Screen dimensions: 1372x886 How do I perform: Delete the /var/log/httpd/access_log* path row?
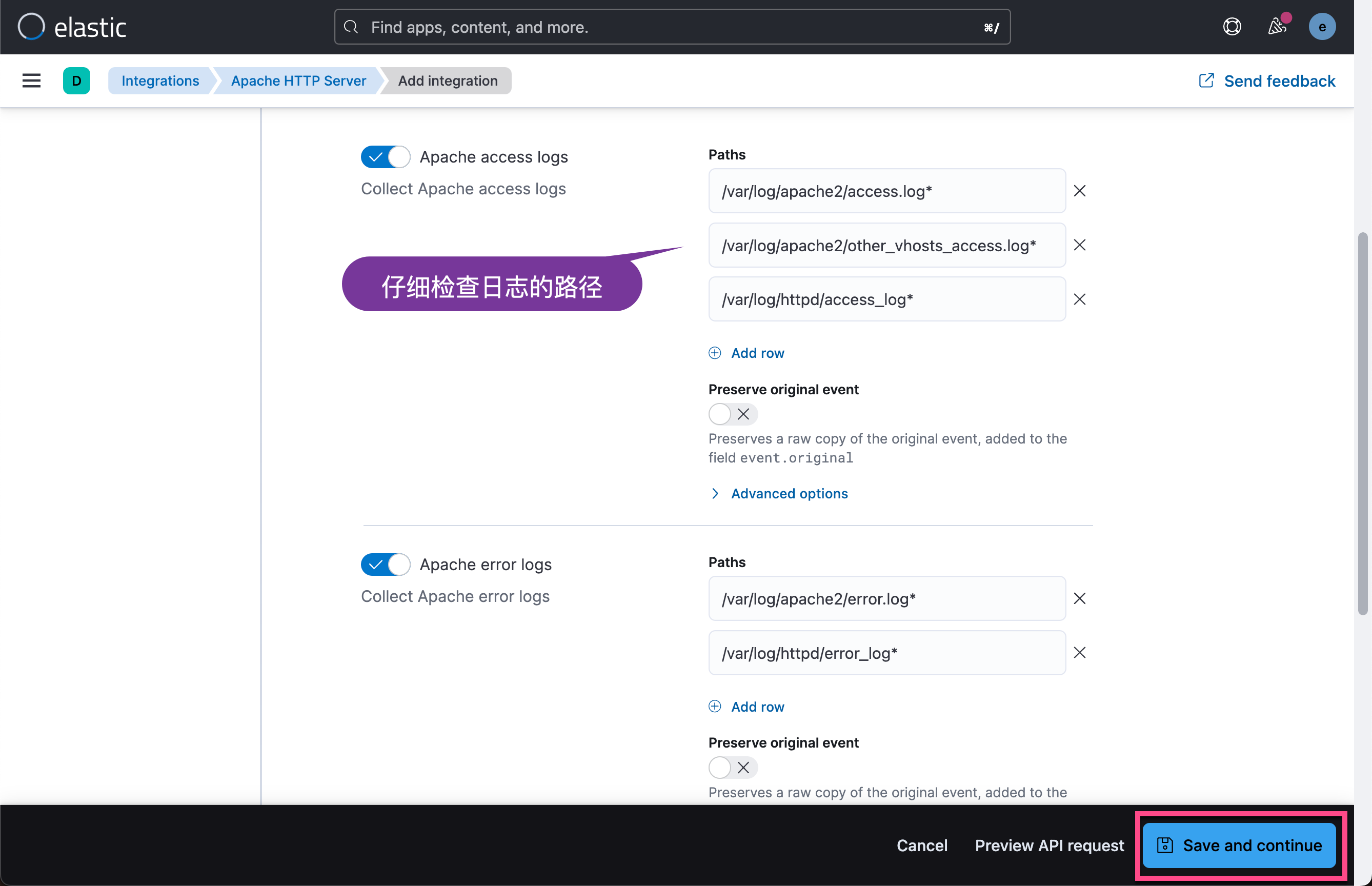(1079, 299)
